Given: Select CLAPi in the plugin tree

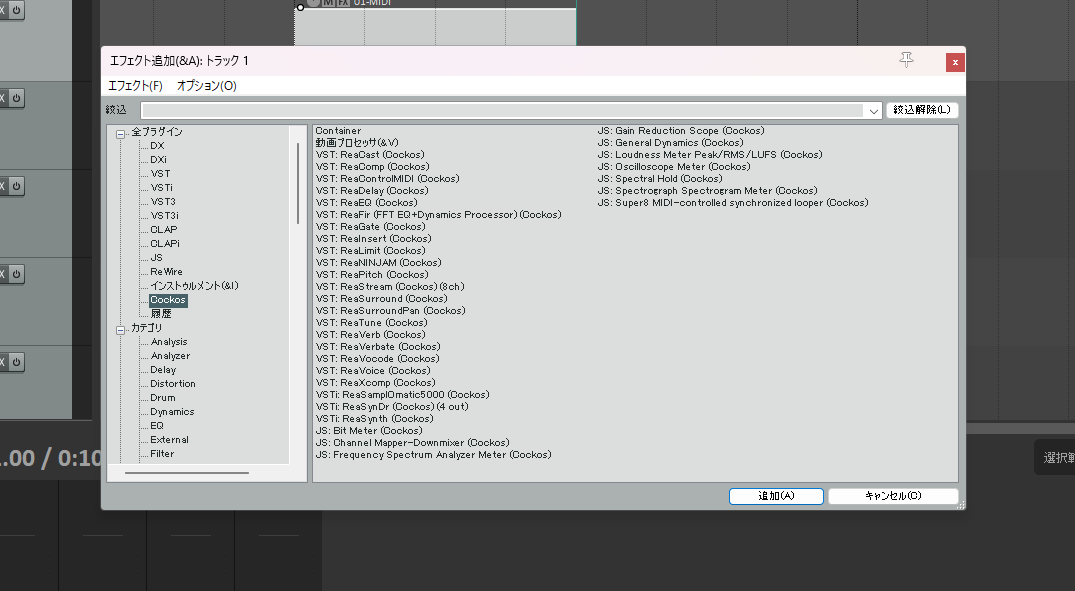Looking at the screenshot, I should [x=165, y=243].
